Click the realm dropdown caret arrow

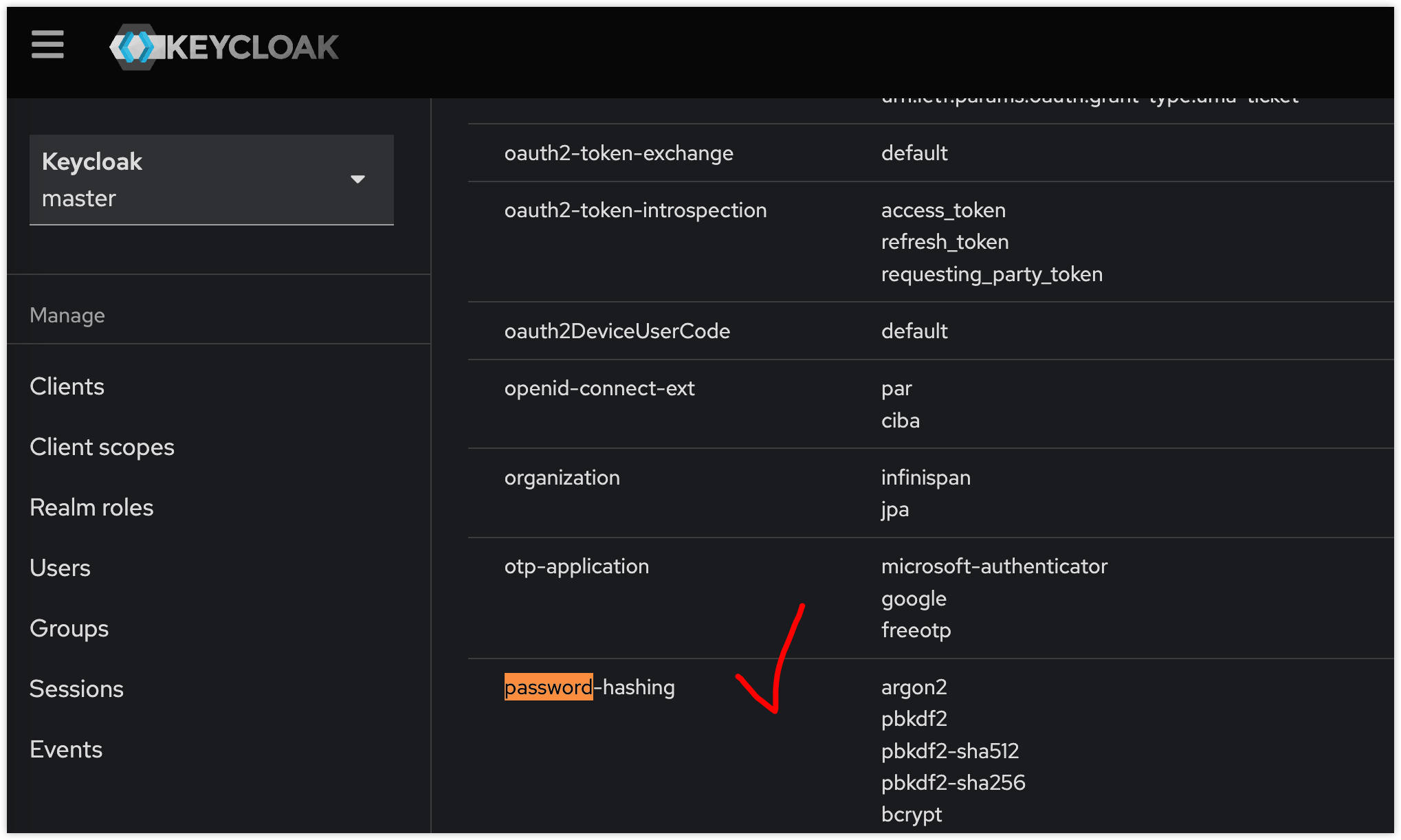coord(357,179)
